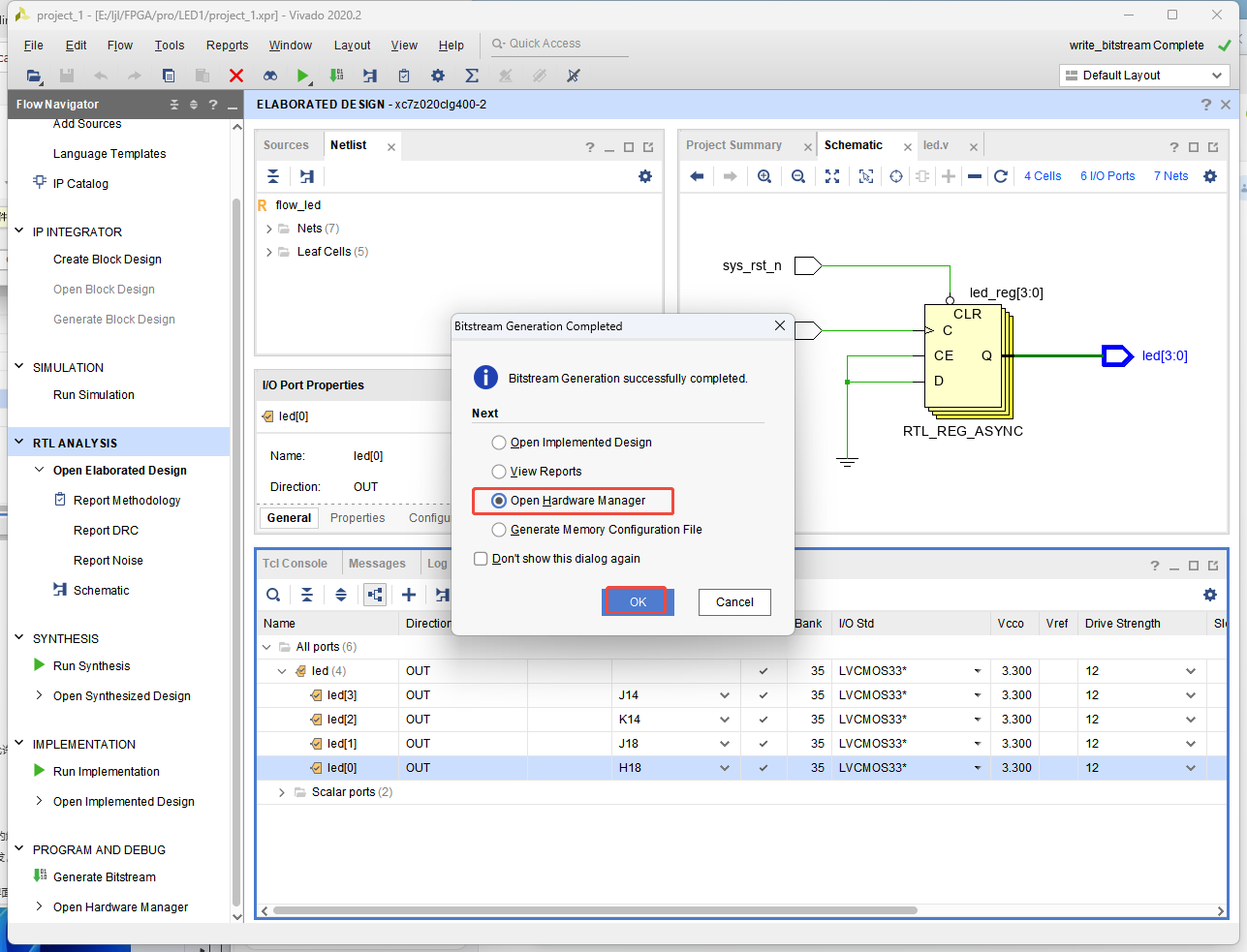Zoom out on the schematic

(798, 176)
